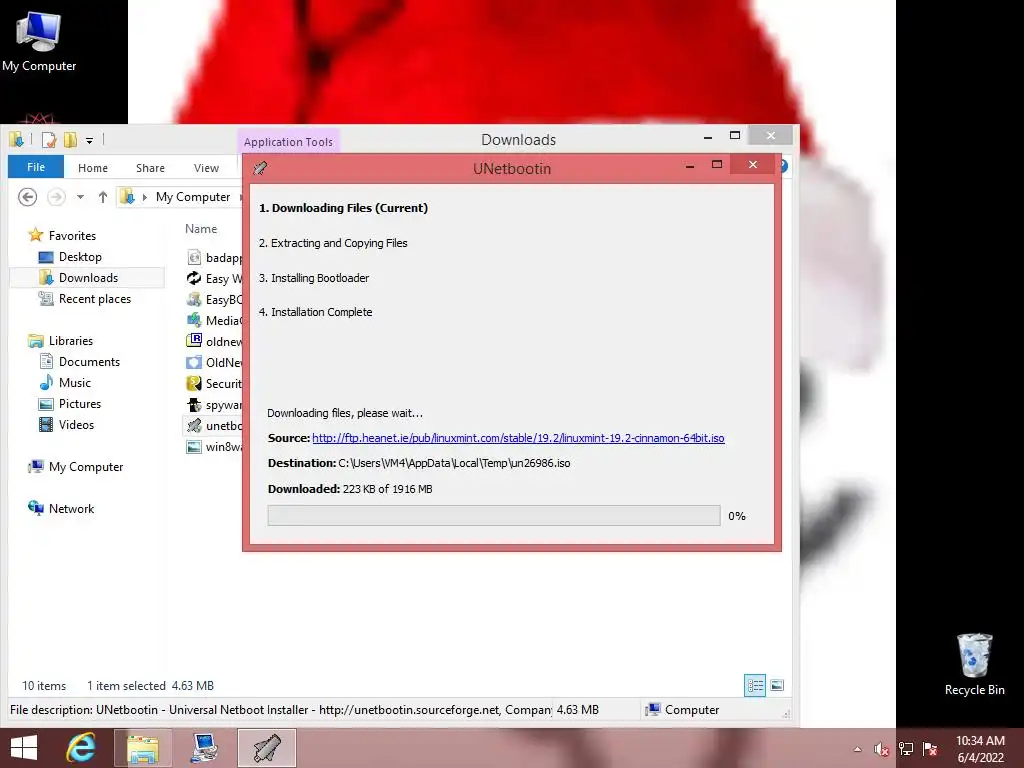This screenshot has width=1024, height=768.
Task: Open My Computer desktop icon
Action: coord(39,42)
